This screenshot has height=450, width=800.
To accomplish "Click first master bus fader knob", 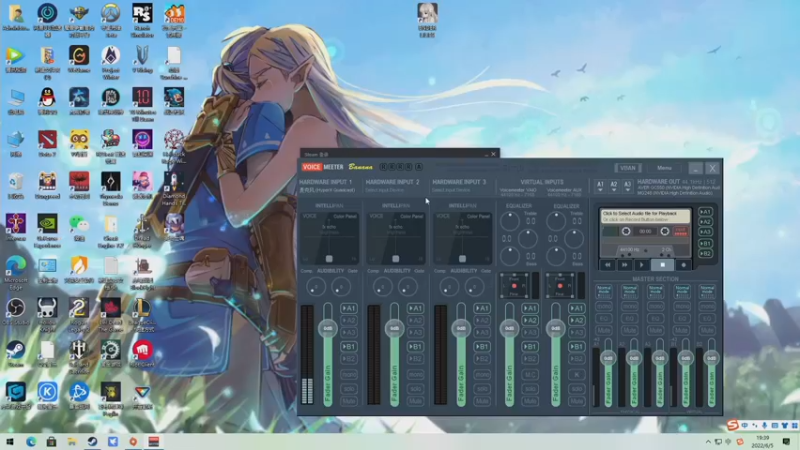I will (x=608, y=358).
